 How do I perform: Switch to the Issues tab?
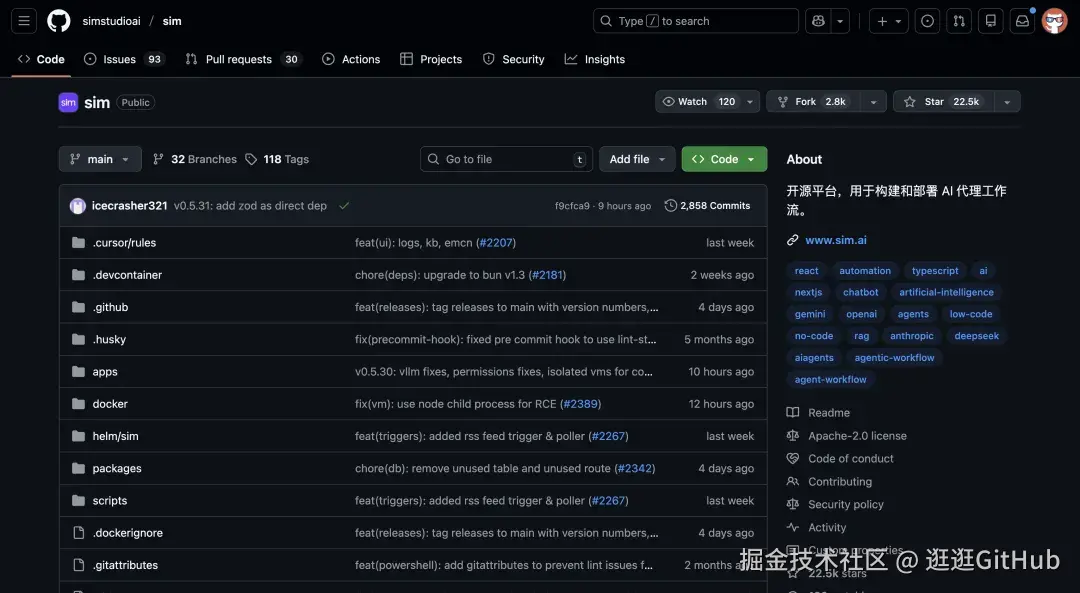click(123, 59)
